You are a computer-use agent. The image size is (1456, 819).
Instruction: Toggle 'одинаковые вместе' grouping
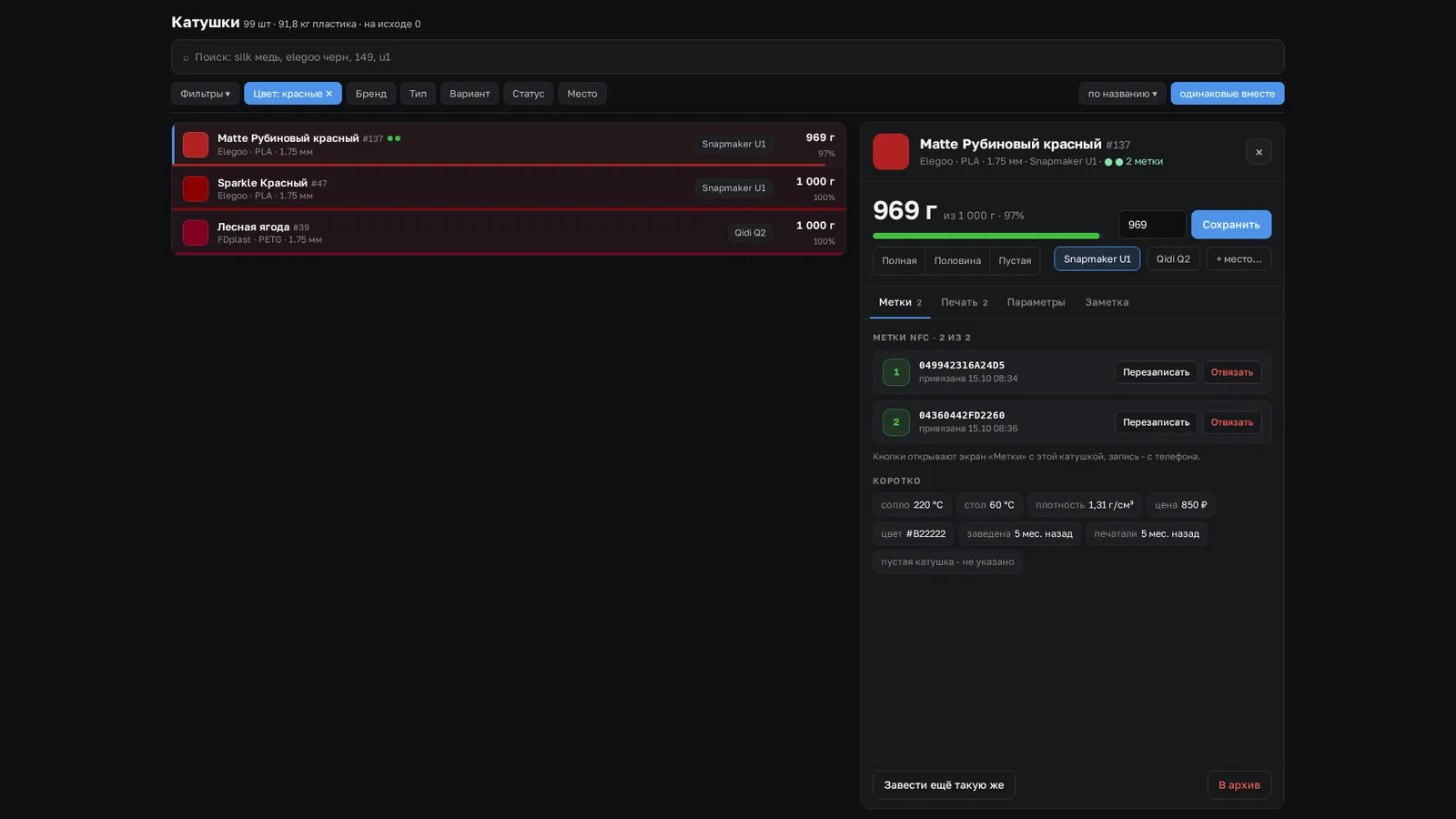click(1227, 94)
